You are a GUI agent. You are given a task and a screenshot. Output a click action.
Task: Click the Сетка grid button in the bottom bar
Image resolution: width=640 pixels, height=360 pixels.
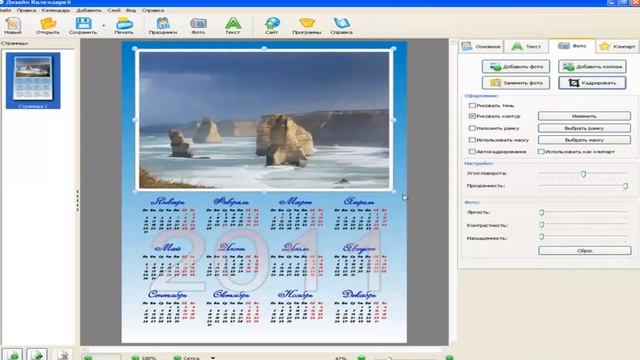pos(187,358)
